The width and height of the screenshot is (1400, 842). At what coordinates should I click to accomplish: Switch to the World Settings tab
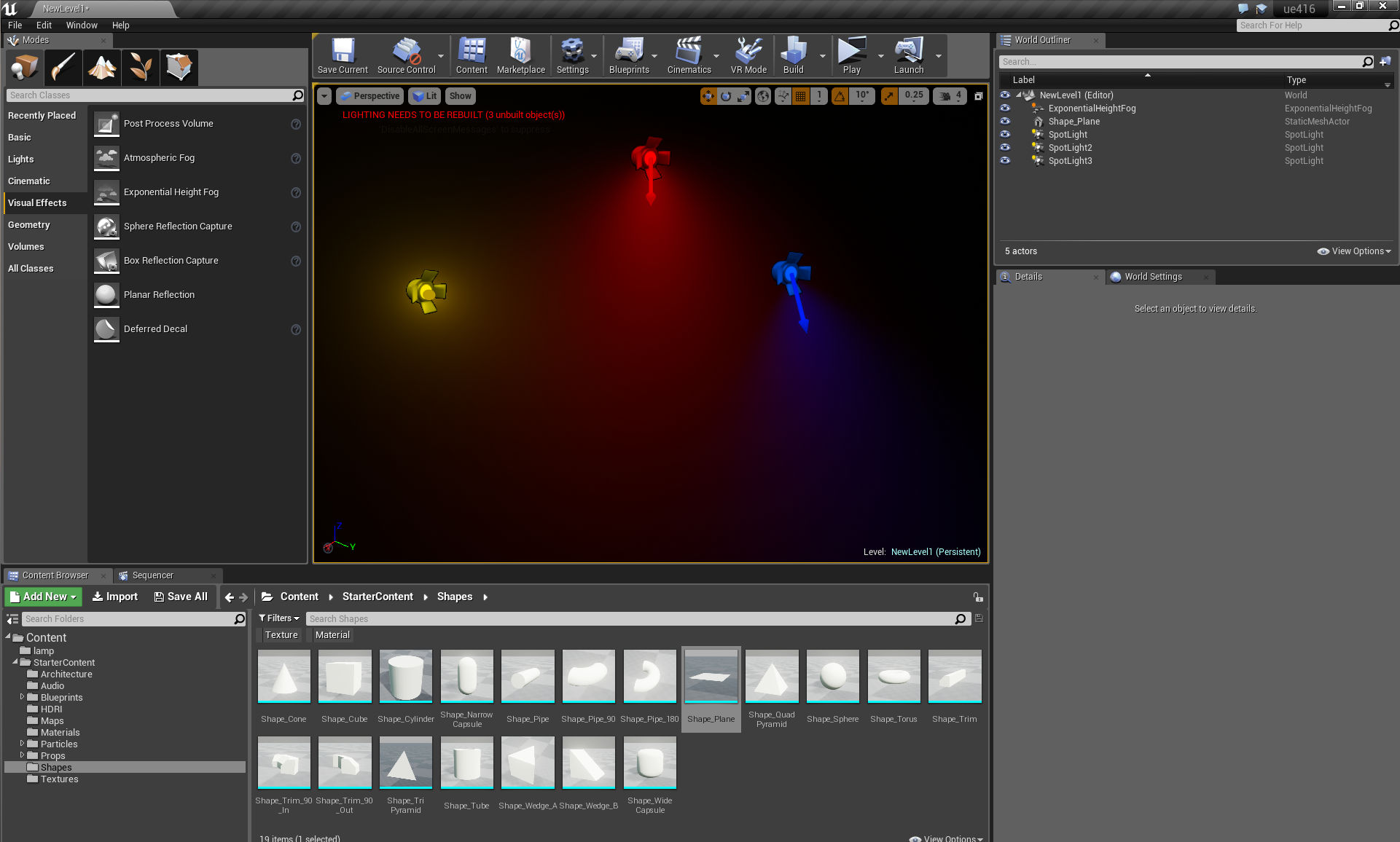(1152, 277)
